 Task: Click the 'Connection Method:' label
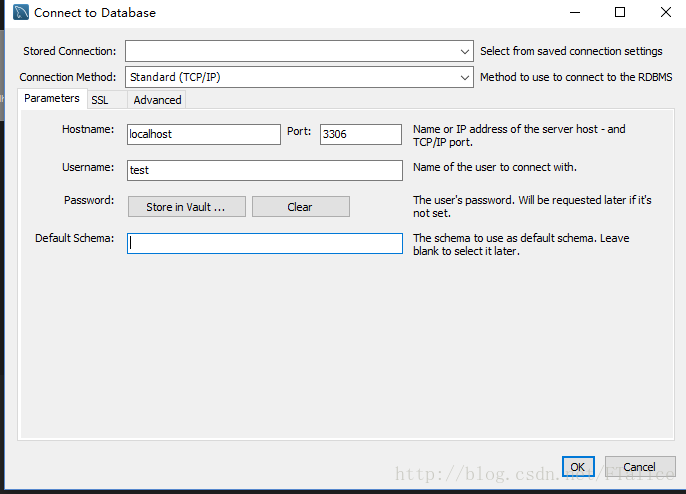68,77
